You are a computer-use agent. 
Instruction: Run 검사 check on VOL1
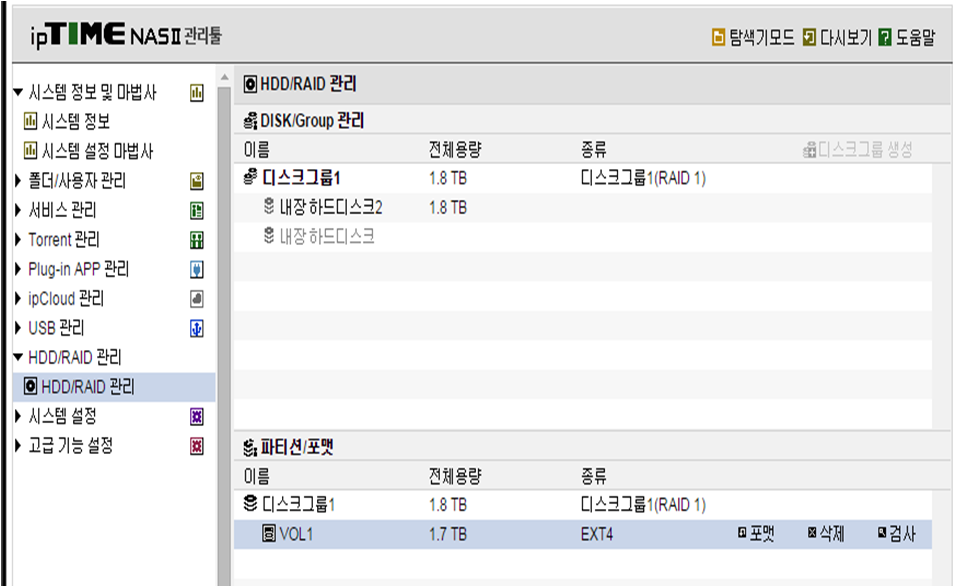click(896, 534)
